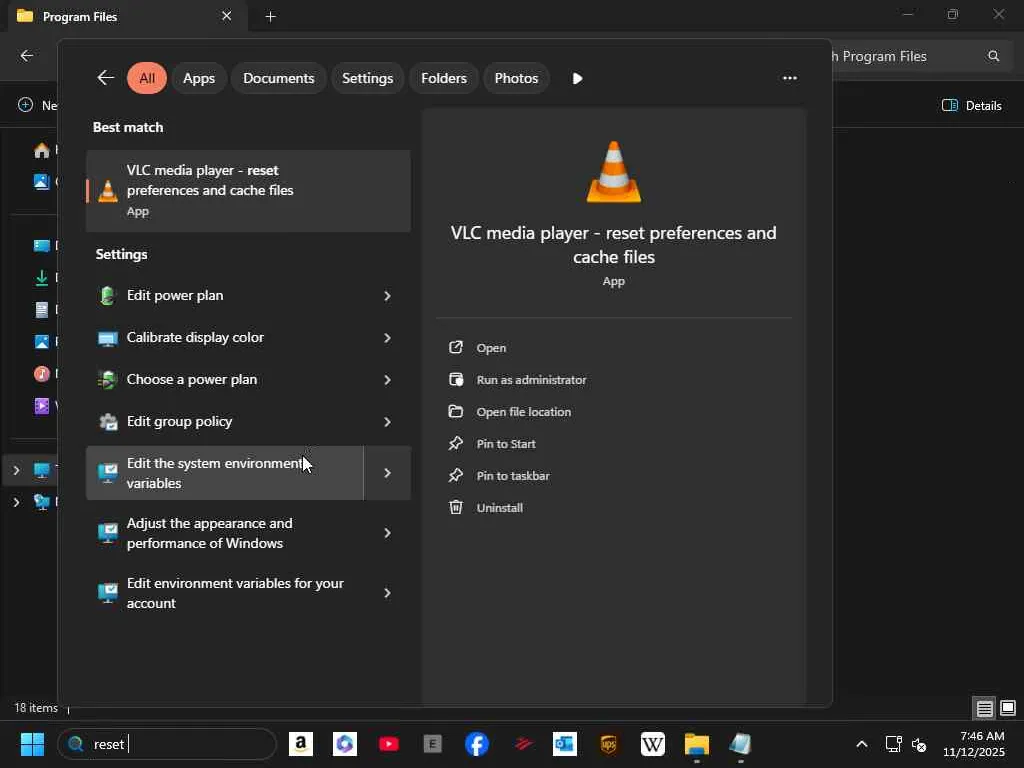
Task: Open network status tray icon
Action: click(893, 744)
